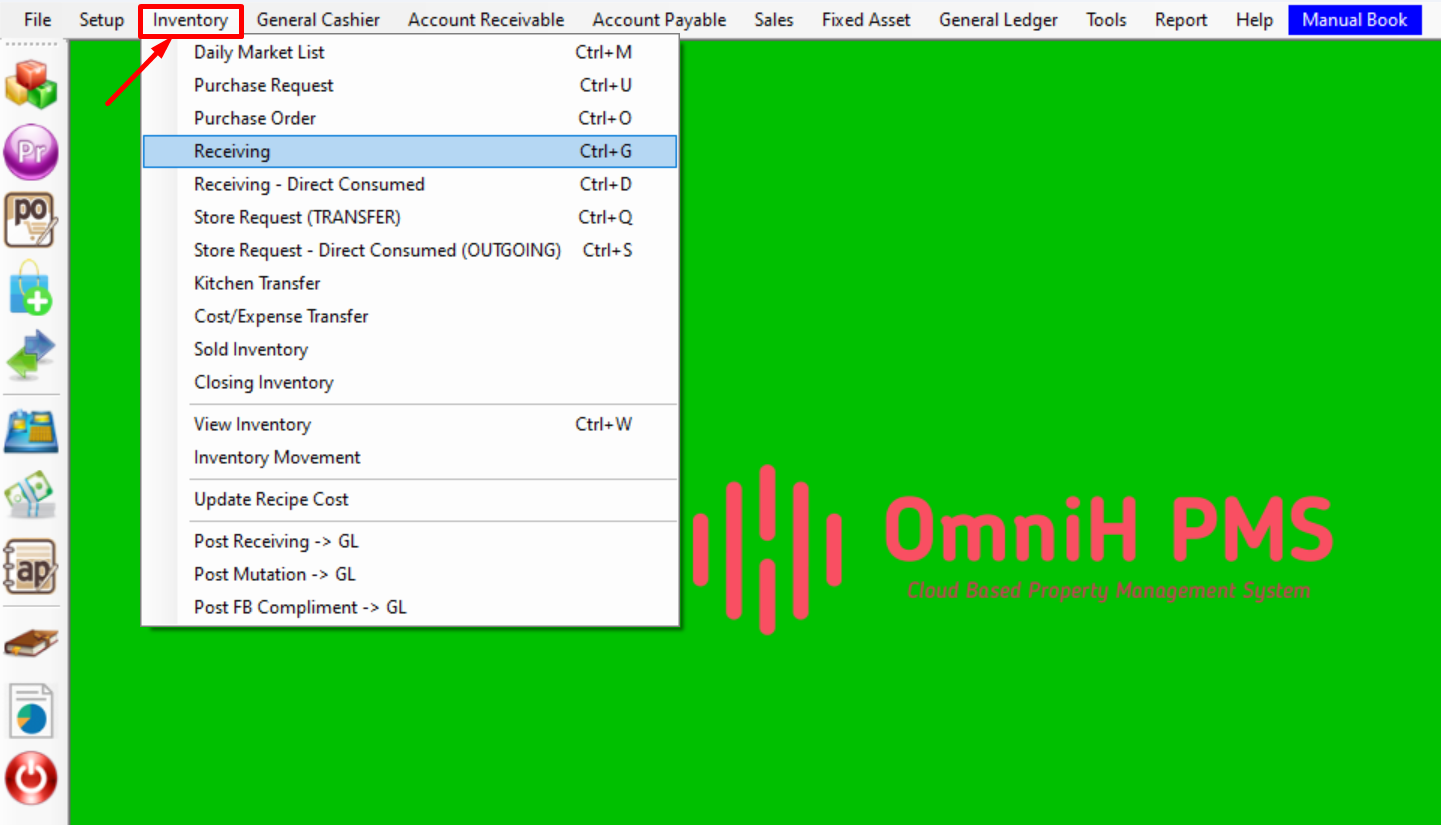1441x825 pixels.
Task: Select Post FB Compliment -> GL
Action: (410, 607)
